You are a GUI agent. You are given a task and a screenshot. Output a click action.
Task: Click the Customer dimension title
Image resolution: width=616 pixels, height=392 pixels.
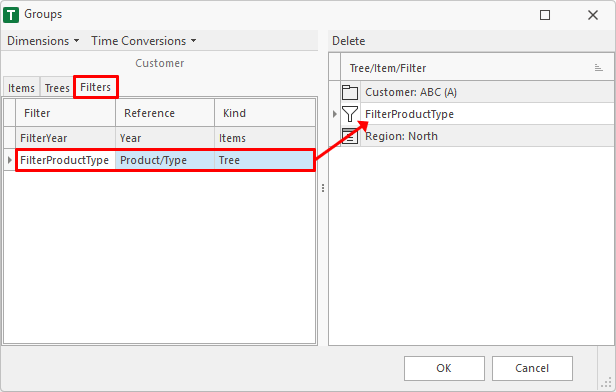tap(160, 63)
